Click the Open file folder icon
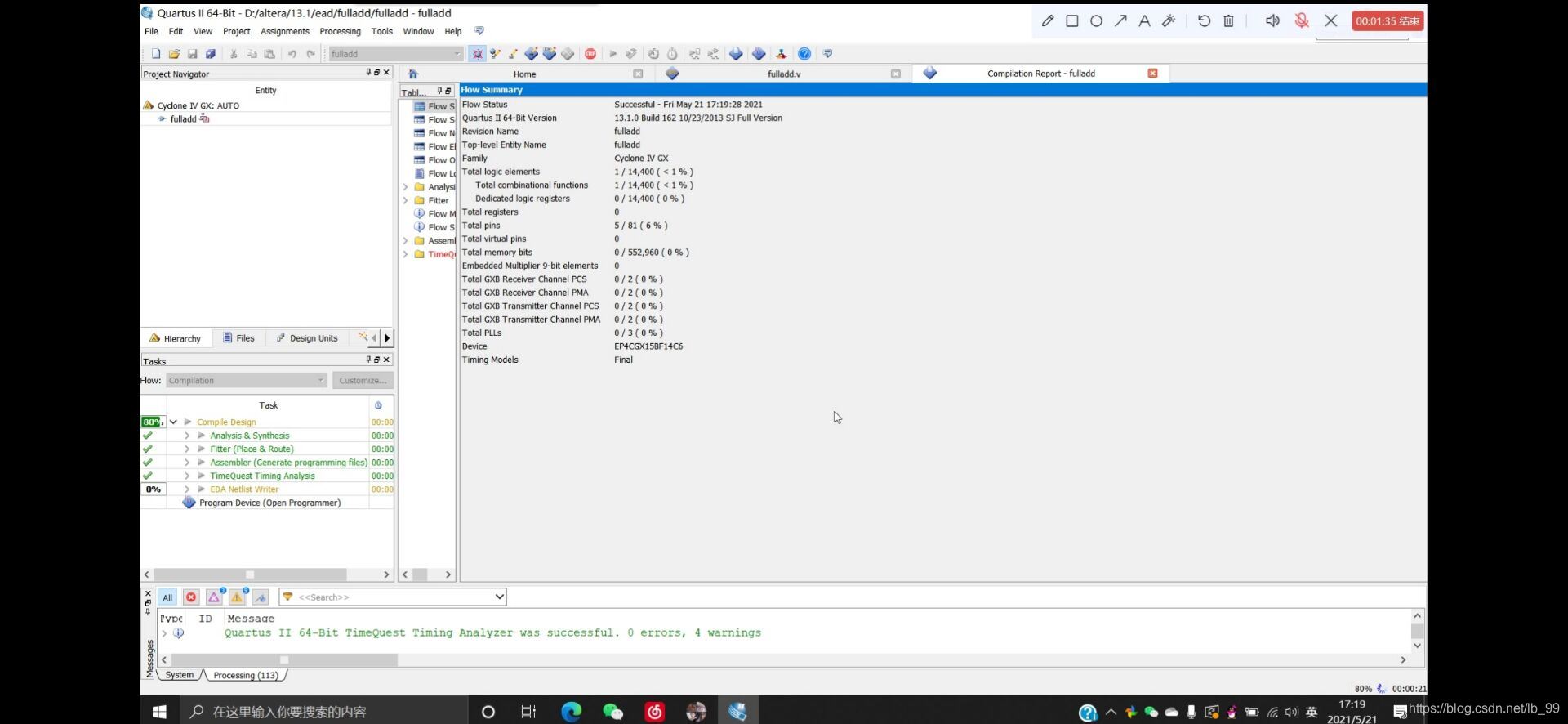Image resolution: width=1568 pixels, height=724 pixels. coord(174,54)
